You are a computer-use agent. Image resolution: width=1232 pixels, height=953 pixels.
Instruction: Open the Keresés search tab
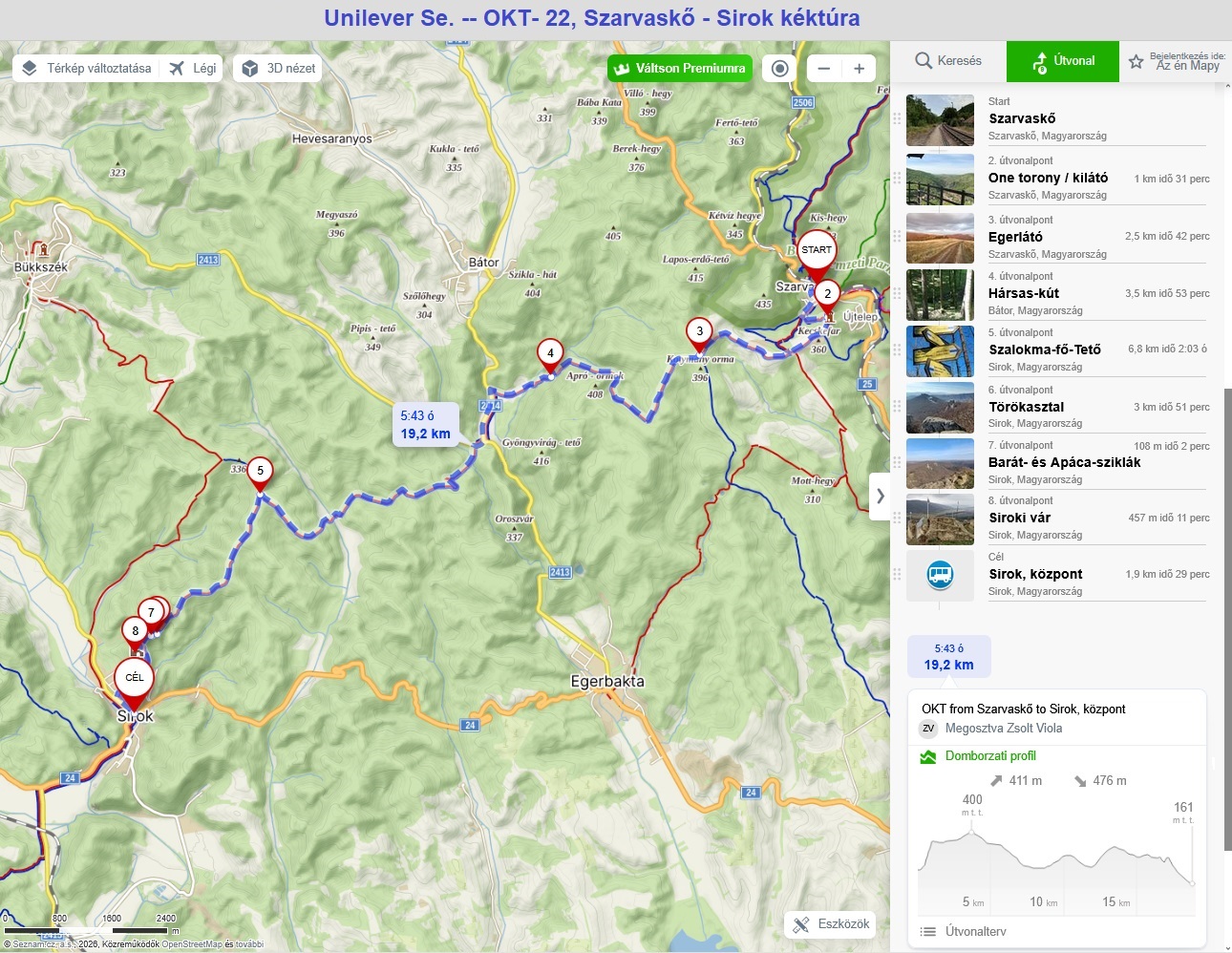coord(948,61)
